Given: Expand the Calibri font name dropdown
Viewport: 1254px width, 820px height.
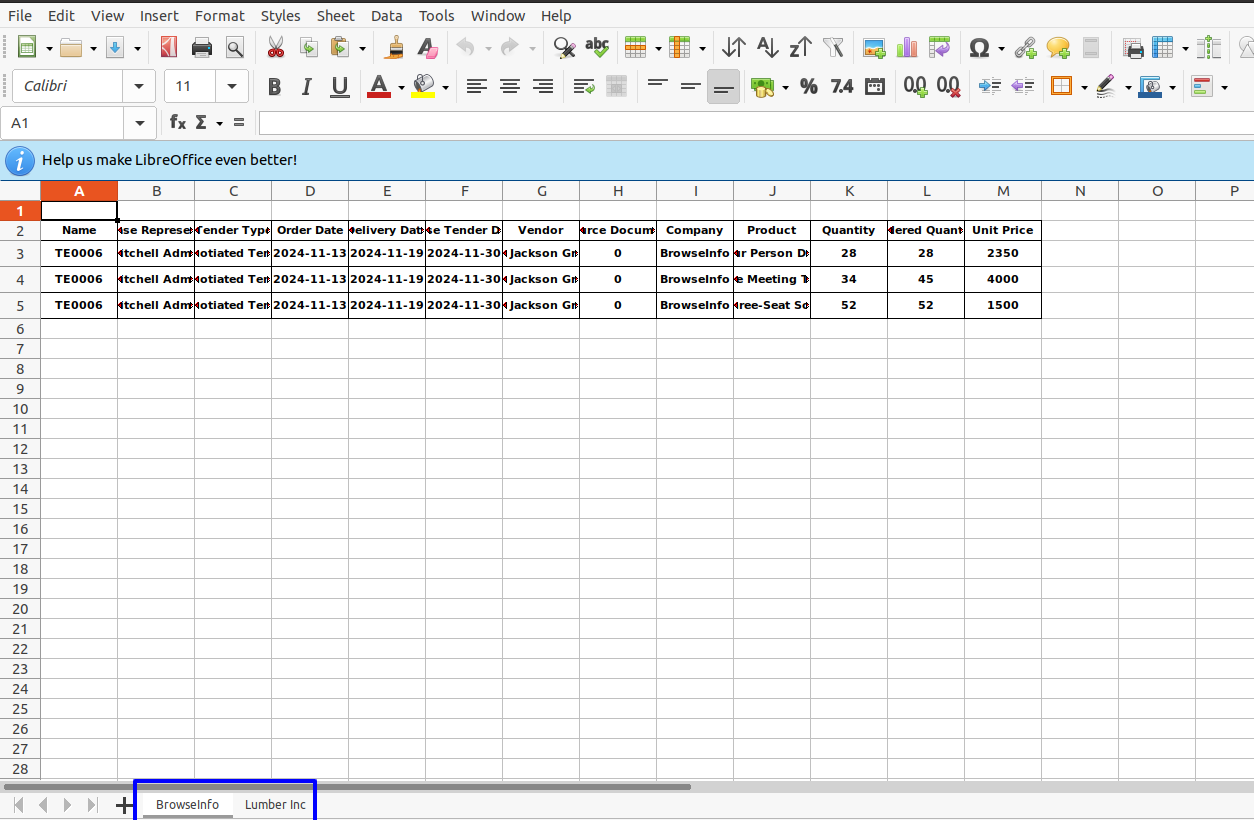Looking at the screenshot, I should tap(139, 87).
